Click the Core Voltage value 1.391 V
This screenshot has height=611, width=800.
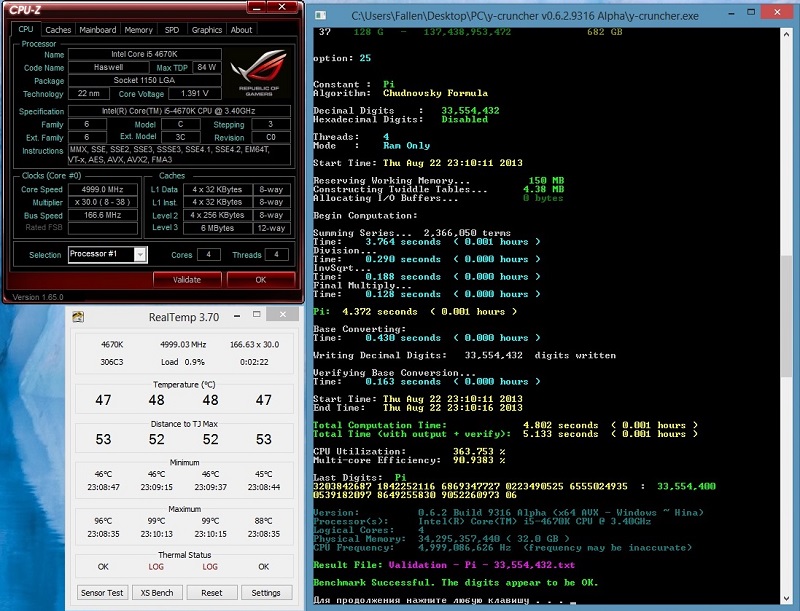coord(194,94)
